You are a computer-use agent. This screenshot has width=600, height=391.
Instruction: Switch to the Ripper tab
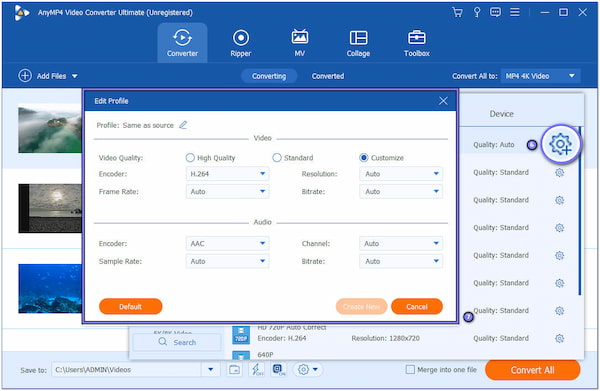(x=241, y=43)
